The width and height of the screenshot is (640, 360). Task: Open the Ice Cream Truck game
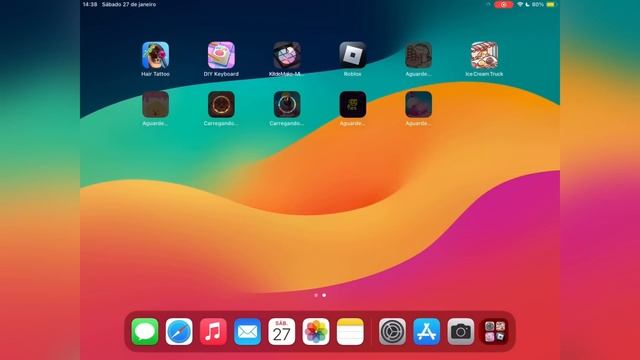pos(484,55)
